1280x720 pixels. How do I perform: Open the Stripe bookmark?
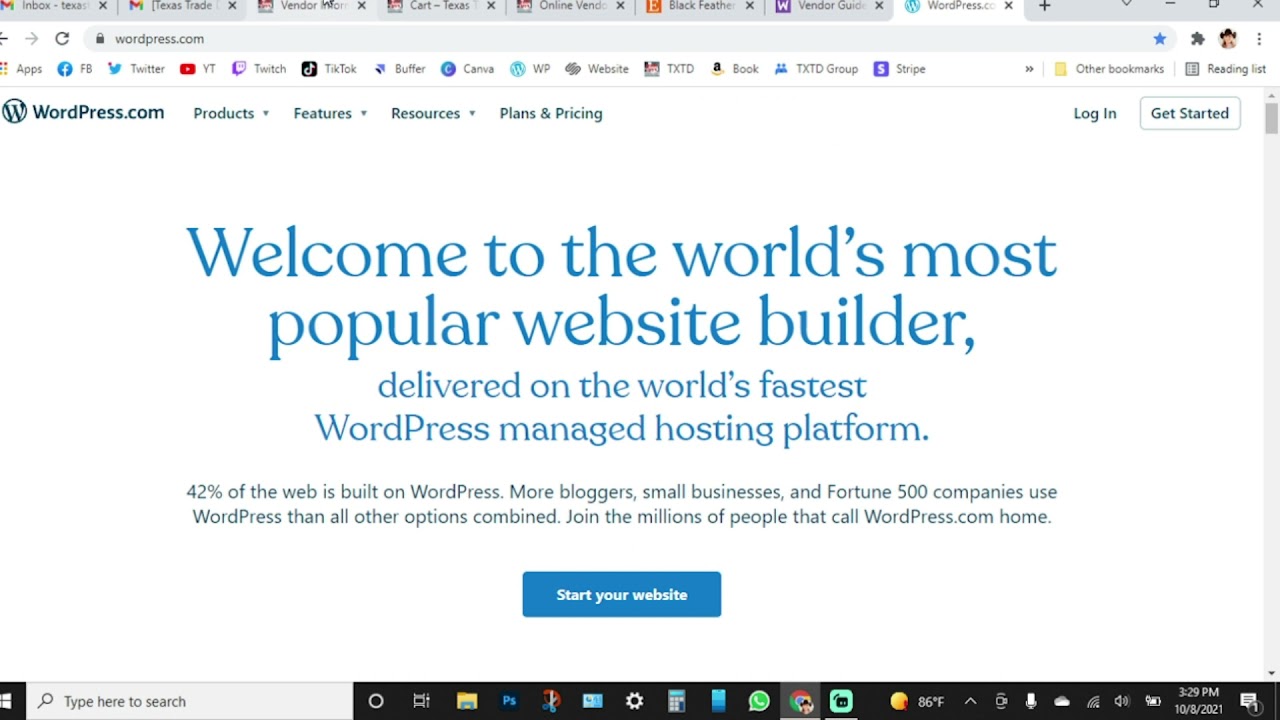(899, 69)
